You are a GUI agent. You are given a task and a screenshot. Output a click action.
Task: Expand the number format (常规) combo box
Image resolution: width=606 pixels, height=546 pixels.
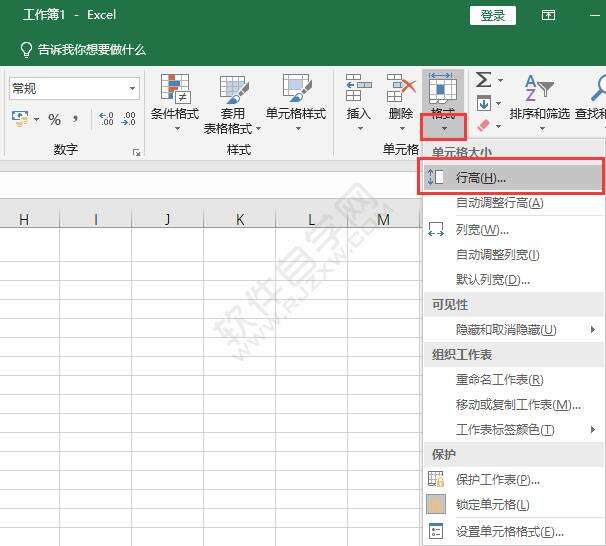pos(132,89)
